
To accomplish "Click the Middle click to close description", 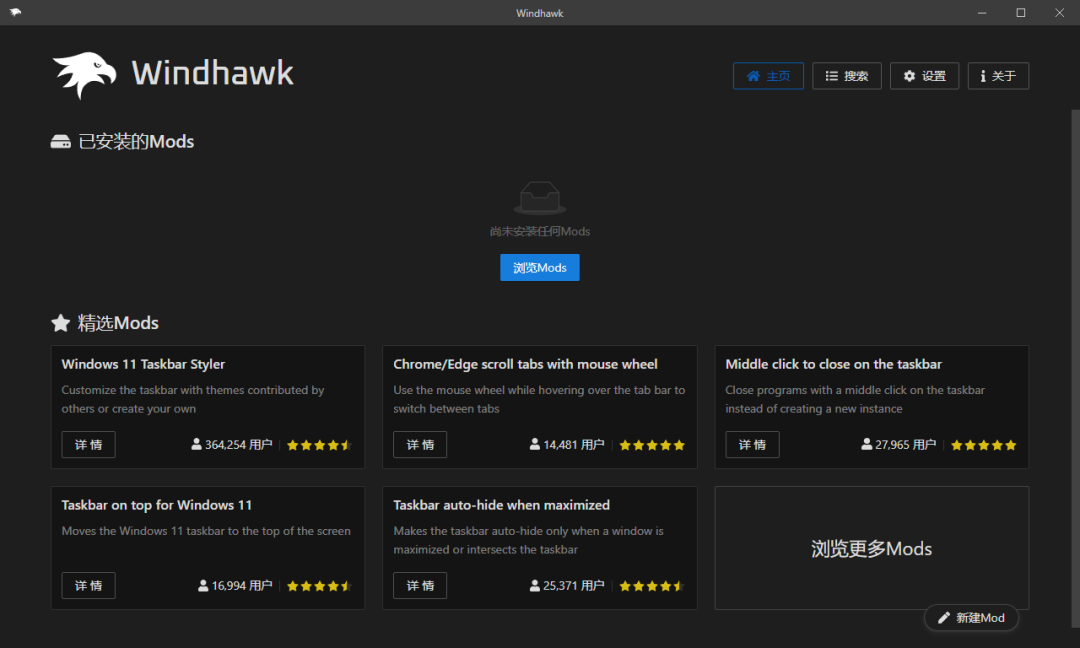I will (855, 399).
